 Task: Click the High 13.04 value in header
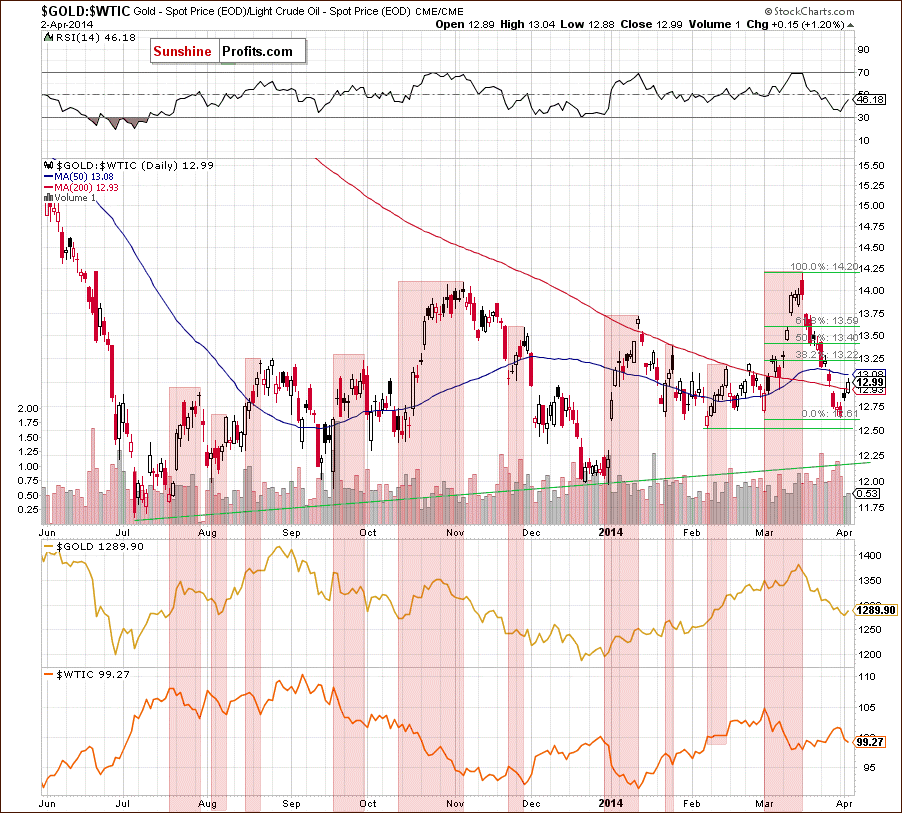[526, 25]
